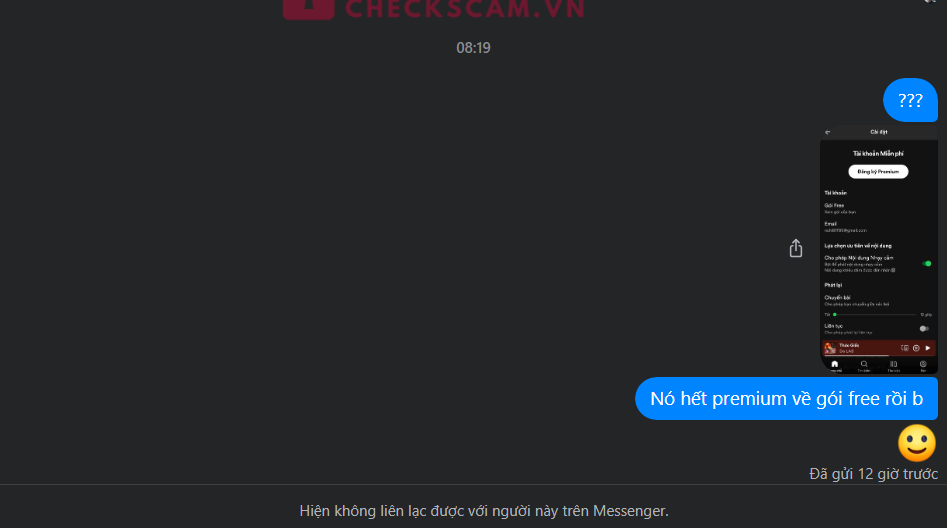Image resolution: width=947 pixels, height=528 pixels.
Task: Toggle the sensitive content (Nội dung Nhạy cảm) switch
Action: (x=926, y=263)
